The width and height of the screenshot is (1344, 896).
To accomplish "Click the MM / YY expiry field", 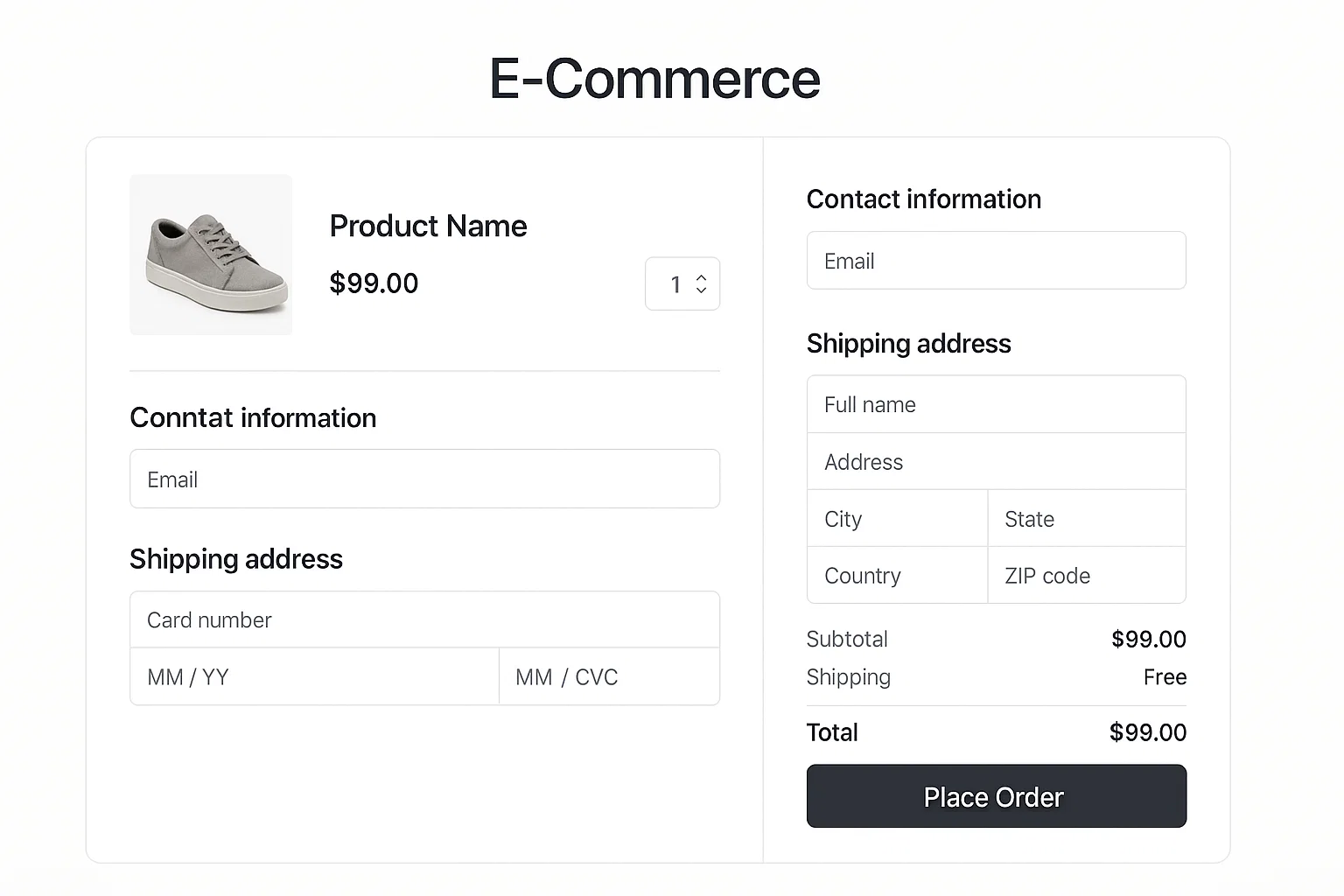I will point(314,676).
